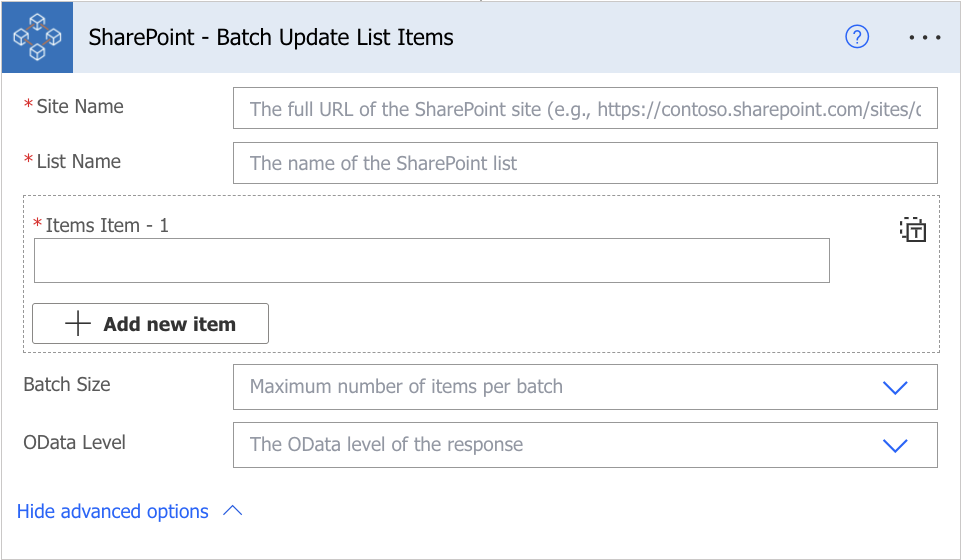Open the OData Level dropdown field
962x560 pixels.
click(x=585, y=445)
